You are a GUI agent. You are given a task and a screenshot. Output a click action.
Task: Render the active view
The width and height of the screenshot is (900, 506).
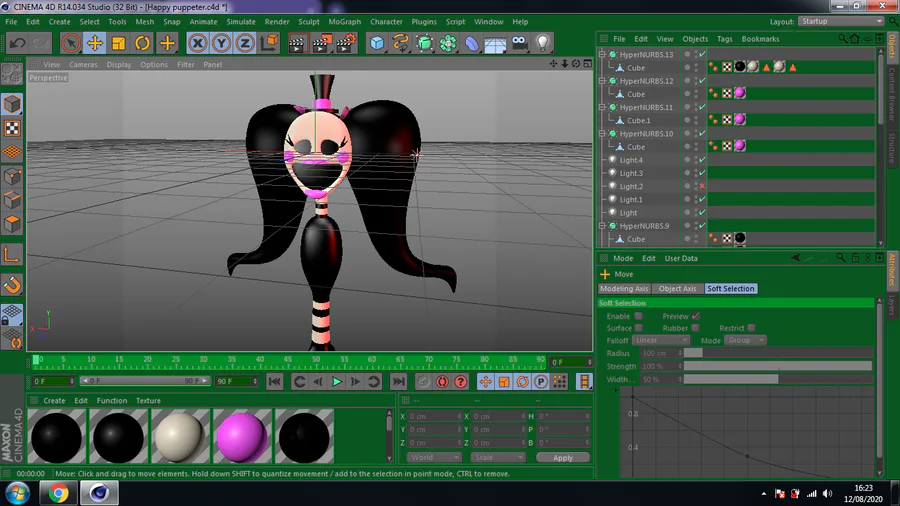[x=297, y=43]
